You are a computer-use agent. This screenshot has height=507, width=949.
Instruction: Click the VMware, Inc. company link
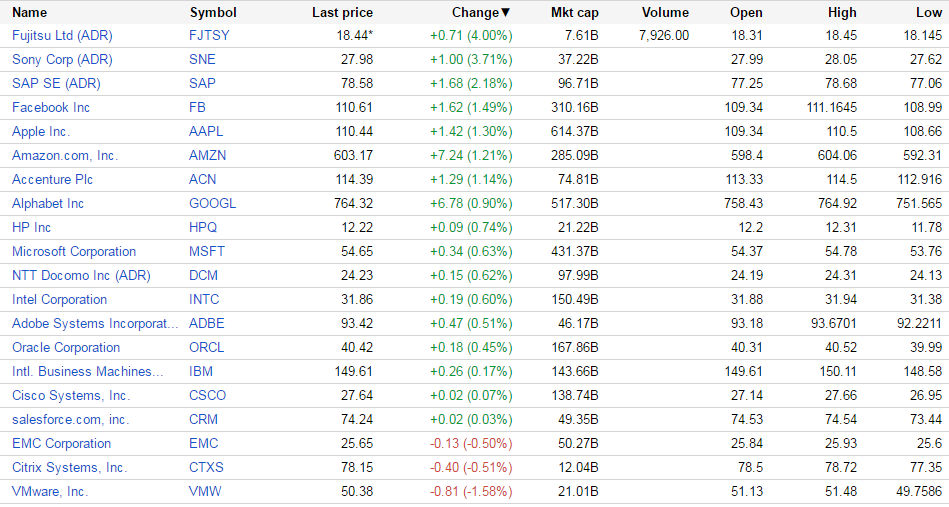coord(50,491)
